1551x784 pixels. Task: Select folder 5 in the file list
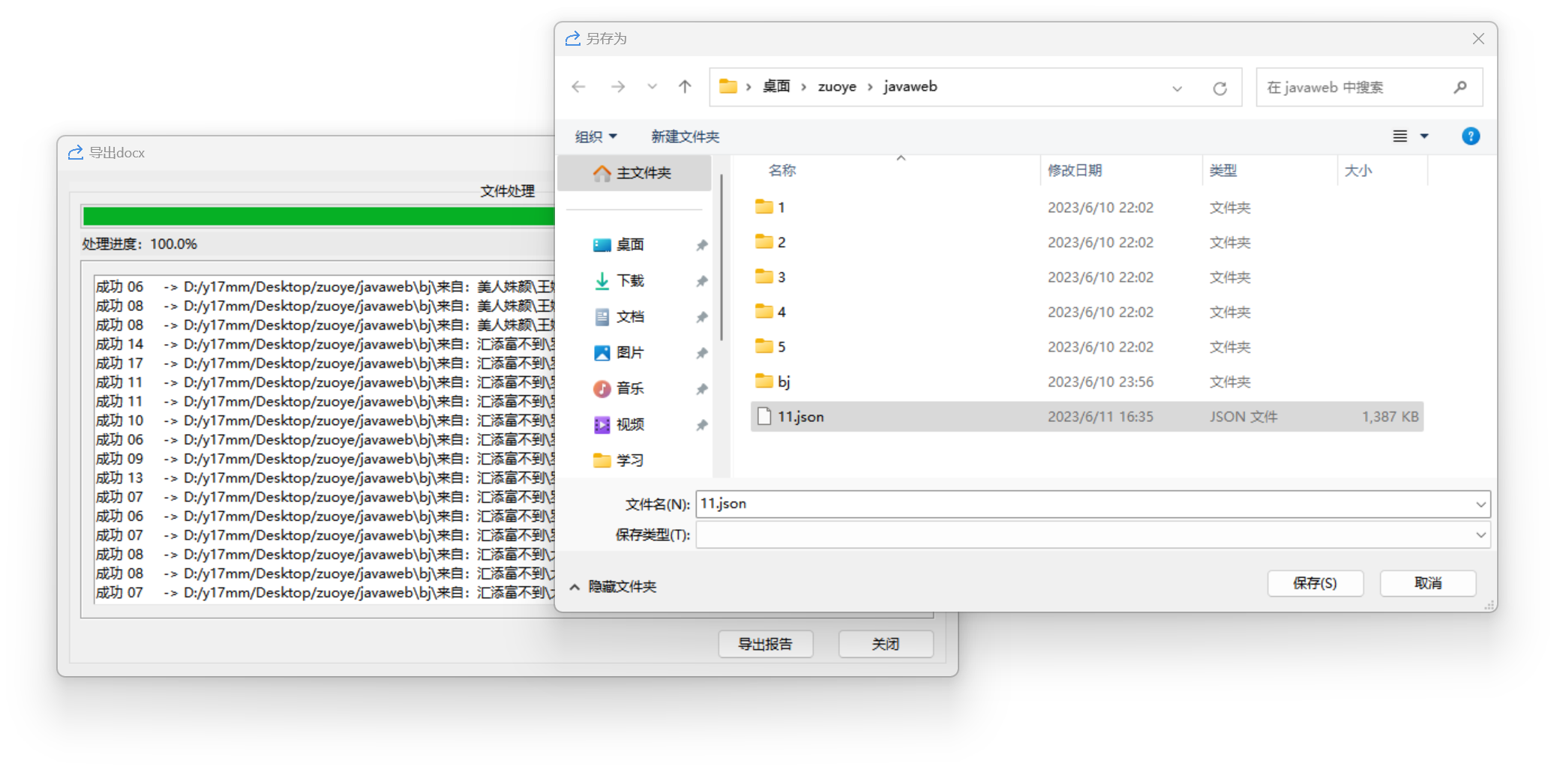coord(1087,347)
